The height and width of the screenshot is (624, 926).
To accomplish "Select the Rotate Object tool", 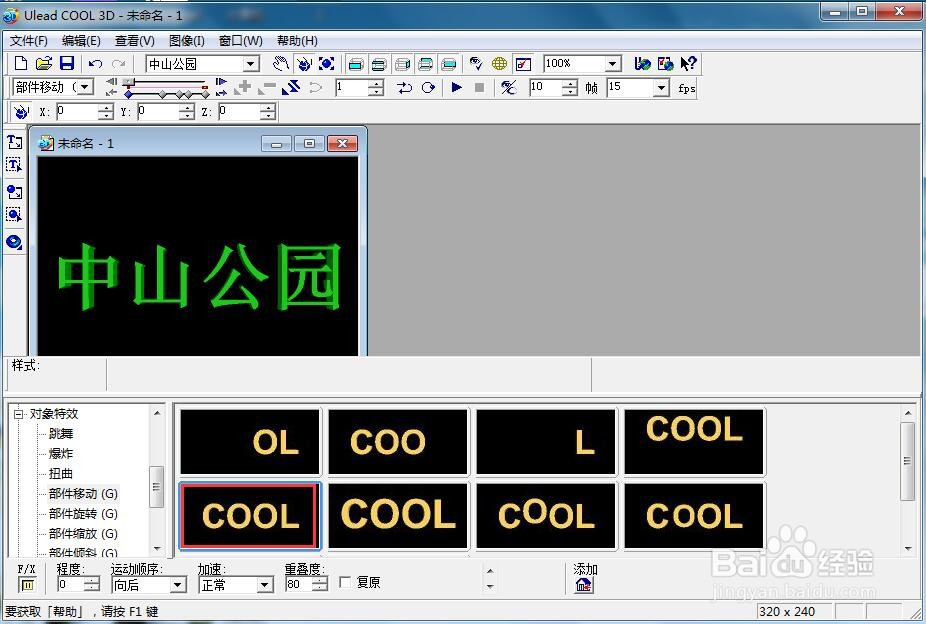I will point(304,63).
